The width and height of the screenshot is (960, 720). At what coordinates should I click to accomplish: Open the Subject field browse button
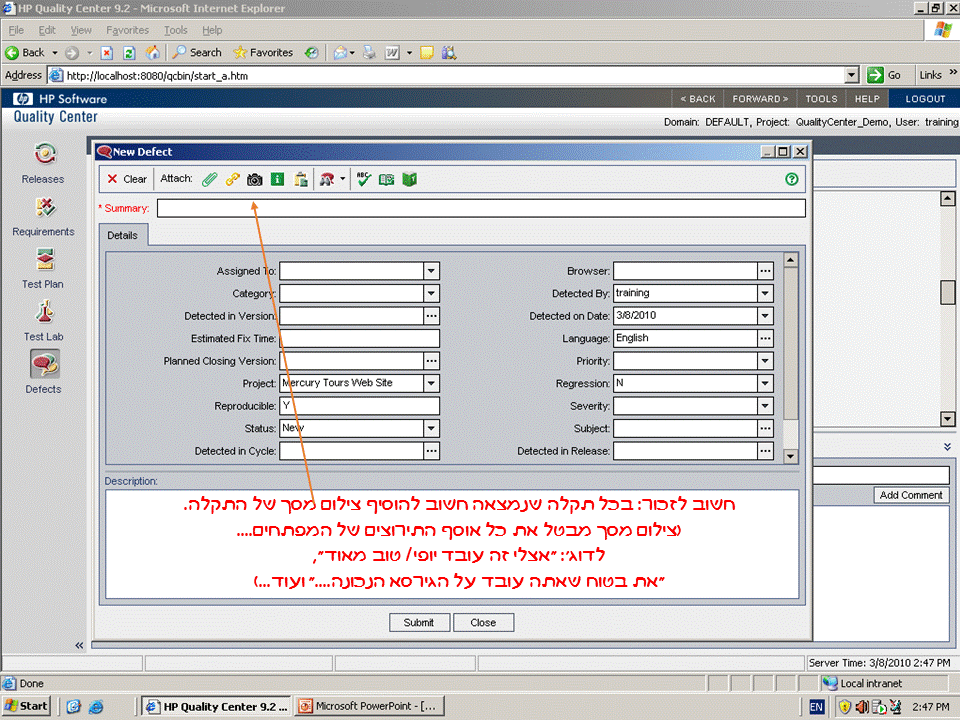765,429
